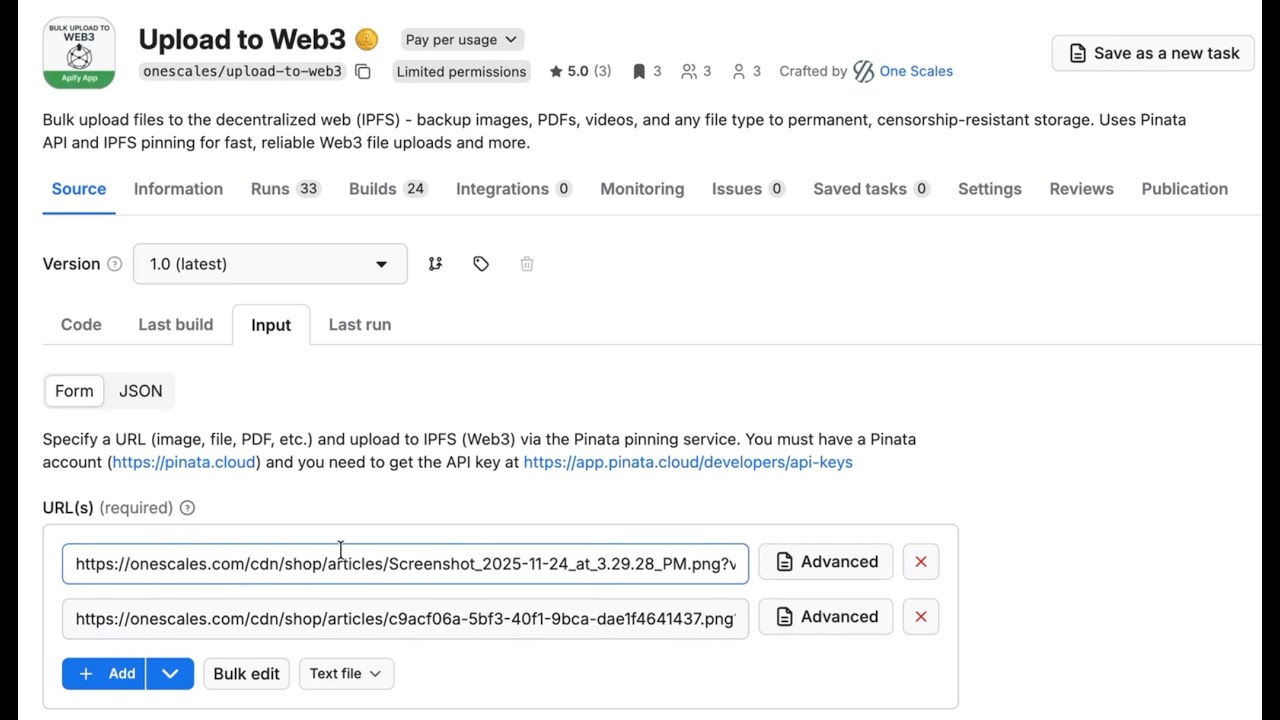Click the multiple users count icon
This screenshot has width=1280, height=720.
689,71
